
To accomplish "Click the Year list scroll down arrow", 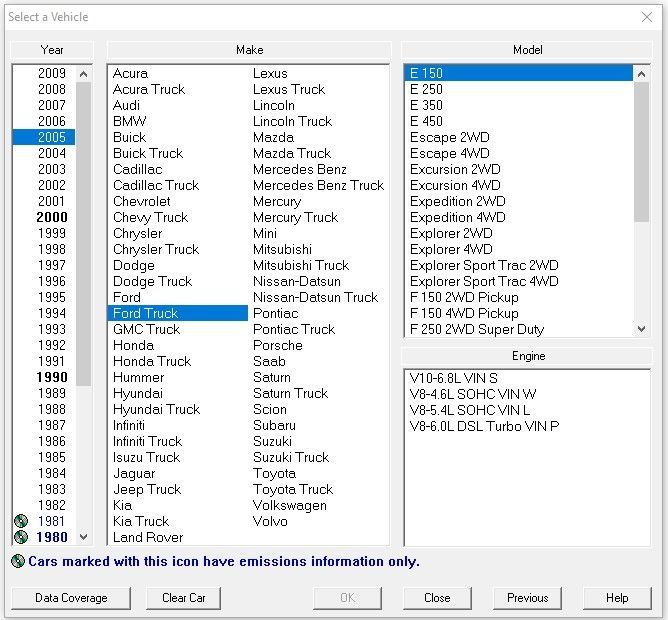I will (x=84, y=537).
